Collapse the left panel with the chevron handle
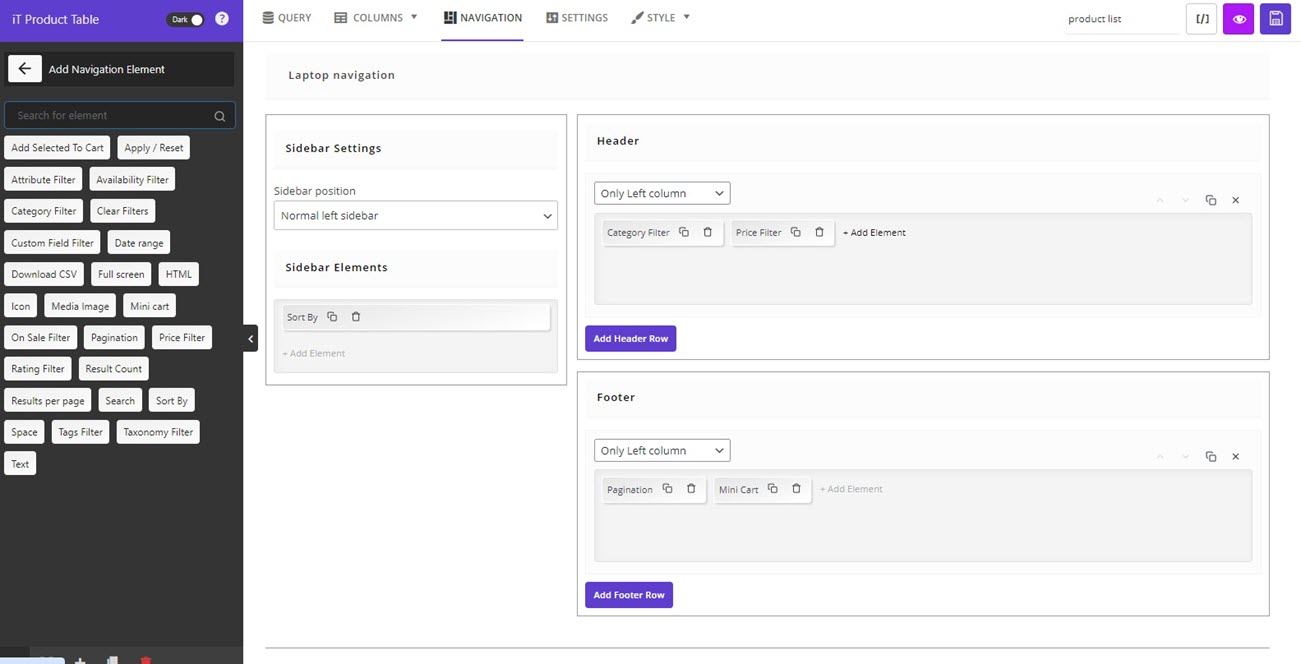1301x664 pixels. tap(250, 339)
